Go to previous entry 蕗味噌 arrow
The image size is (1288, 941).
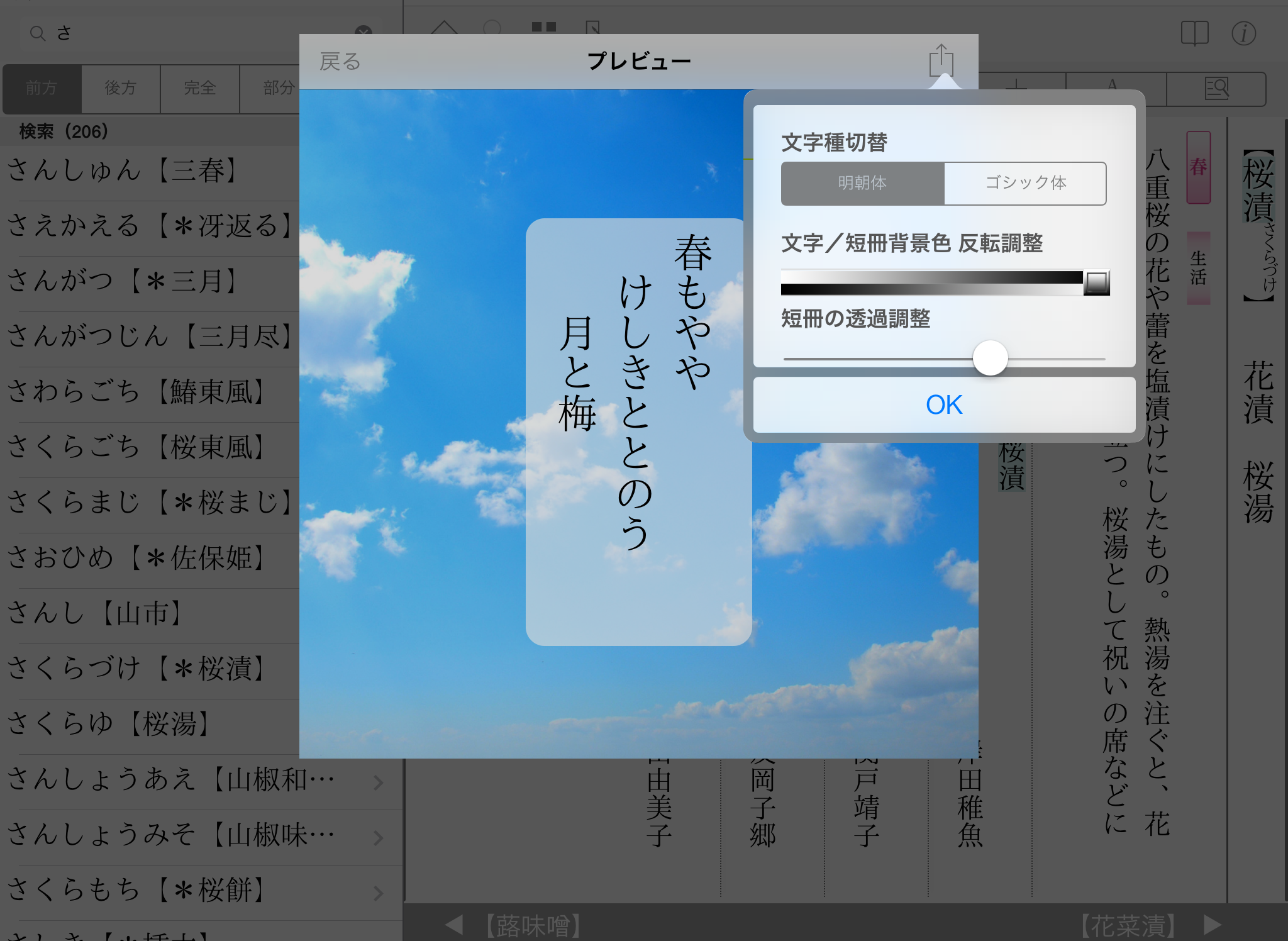(453, 925)
